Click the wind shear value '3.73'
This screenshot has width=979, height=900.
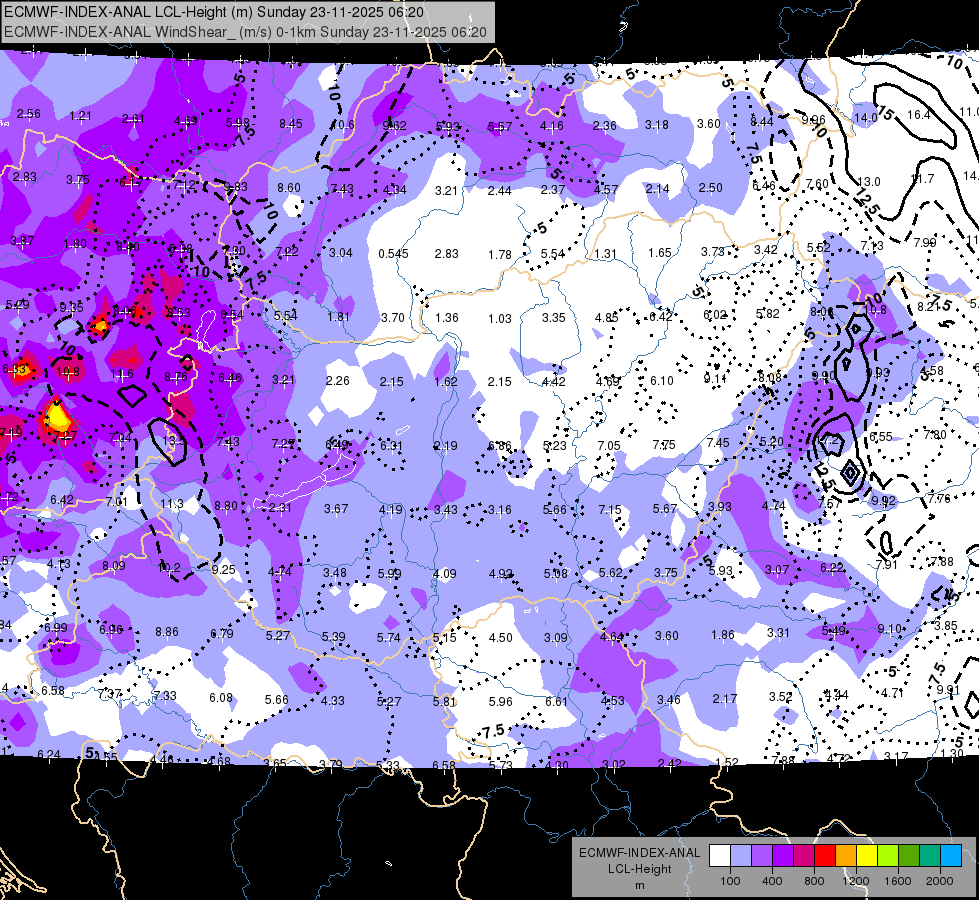712,252
